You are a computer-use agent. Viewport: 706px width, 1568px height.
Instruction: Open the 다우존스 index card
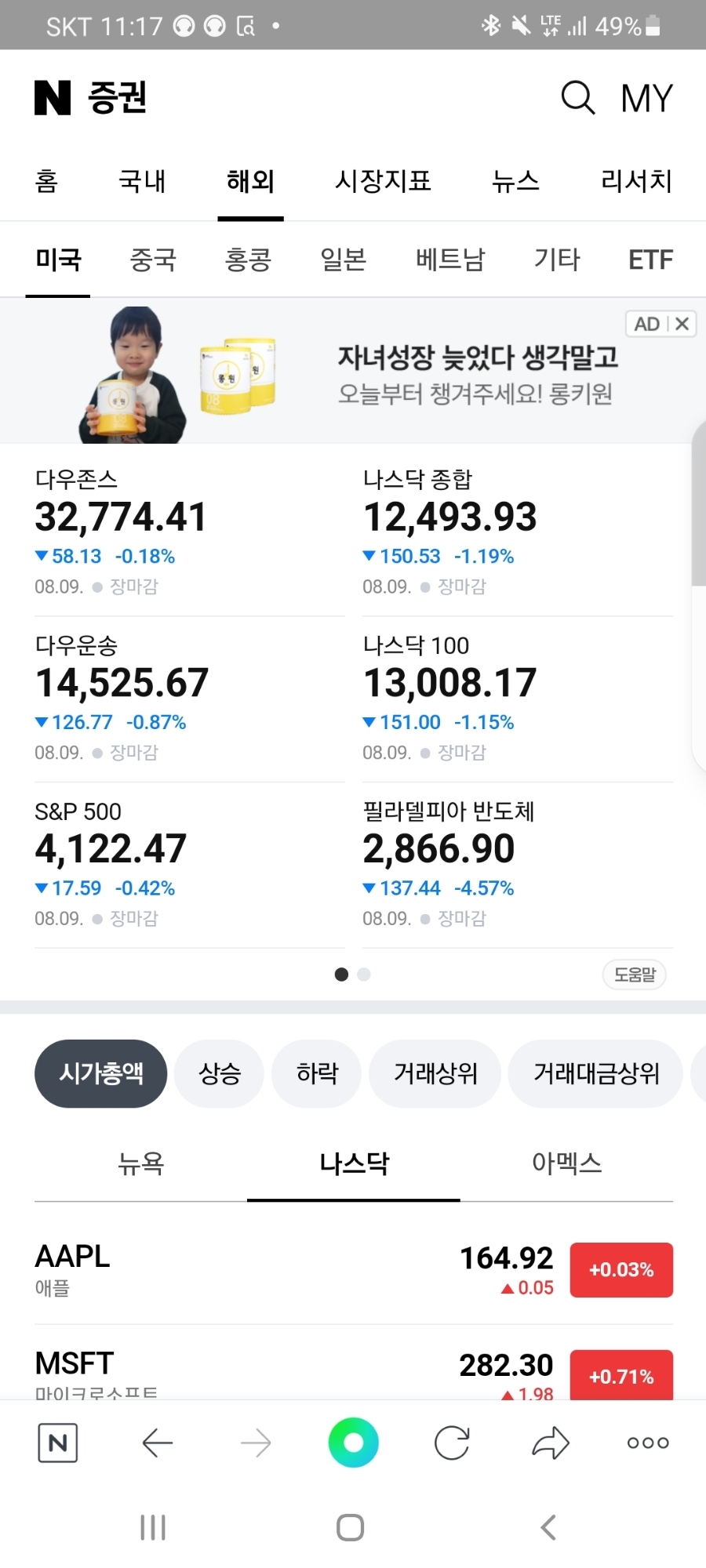click(x=189, y=532)
